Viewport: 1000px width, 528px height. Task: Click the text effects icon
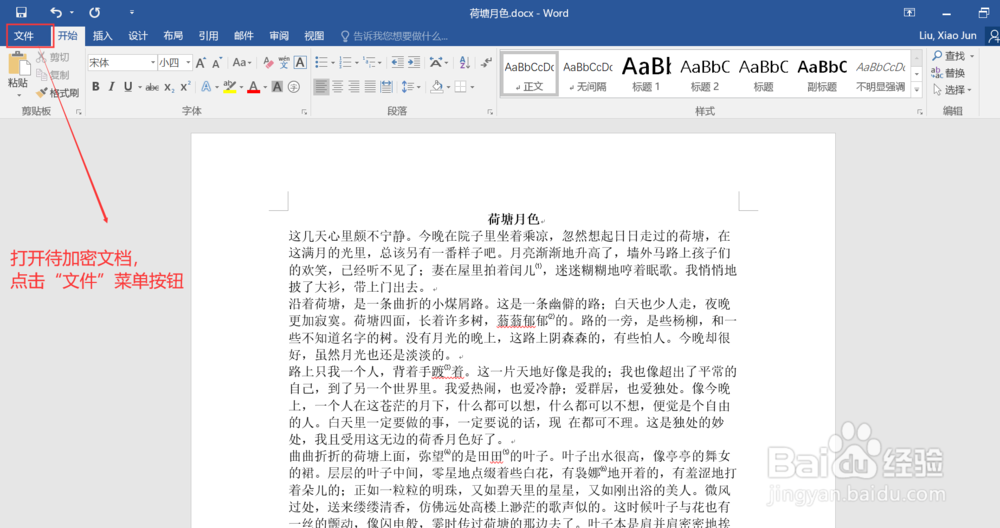[206, 87]
